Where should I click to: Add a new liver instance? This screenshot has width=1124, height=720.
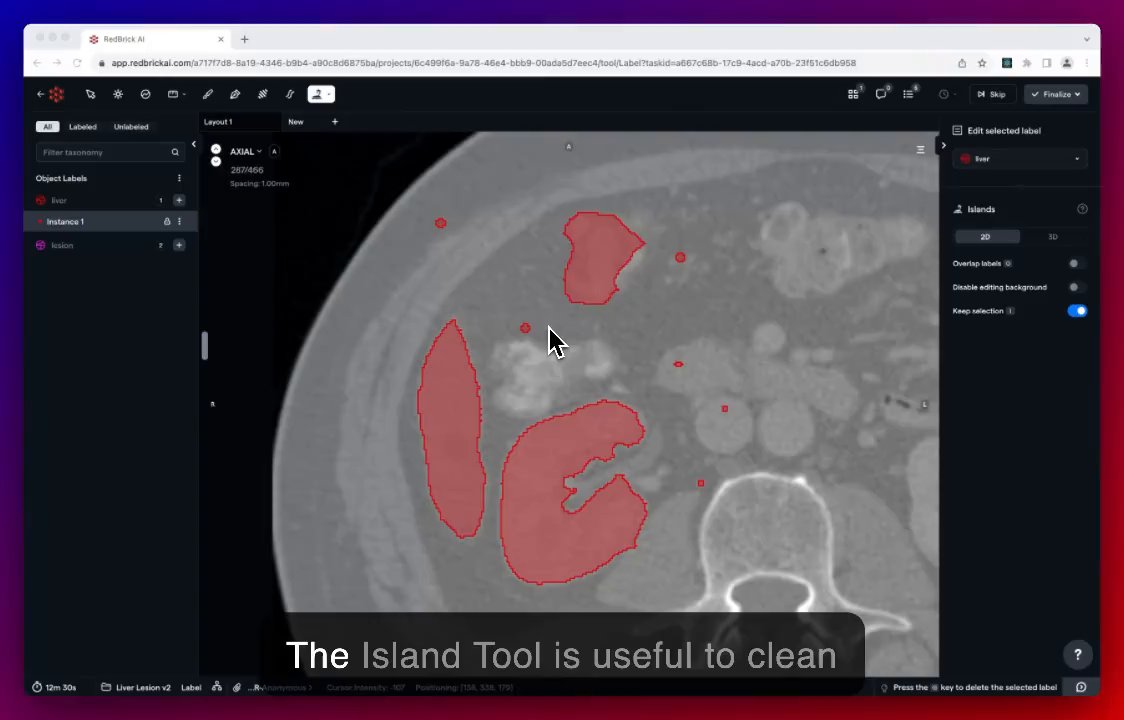click(x=179, y=200)
